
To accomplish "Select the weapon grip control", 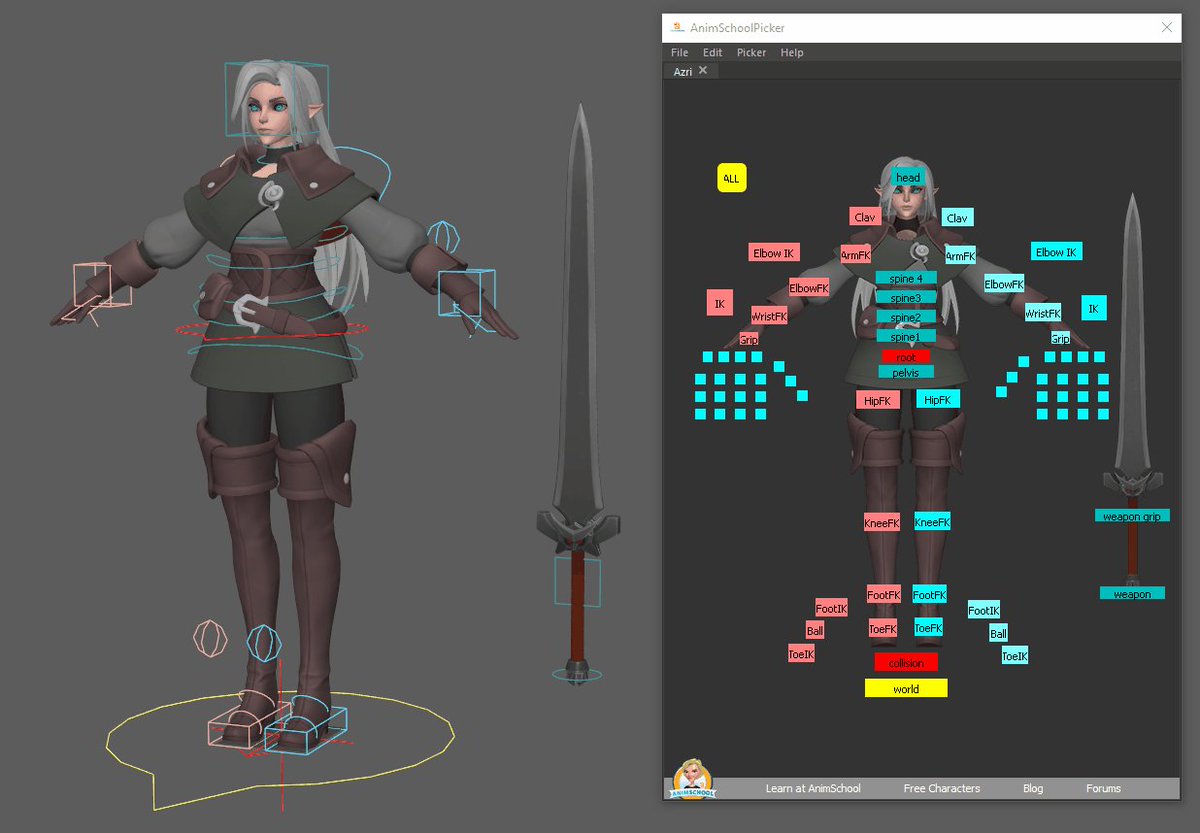I will (x=1132, y=516).
